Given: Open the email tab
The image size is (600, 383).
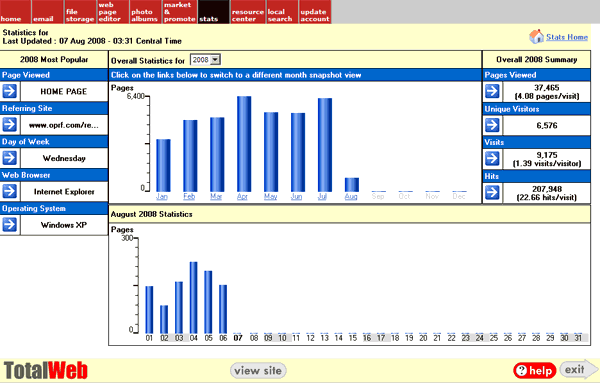Looking at the screenshot, I should click(x=47, y=12).
